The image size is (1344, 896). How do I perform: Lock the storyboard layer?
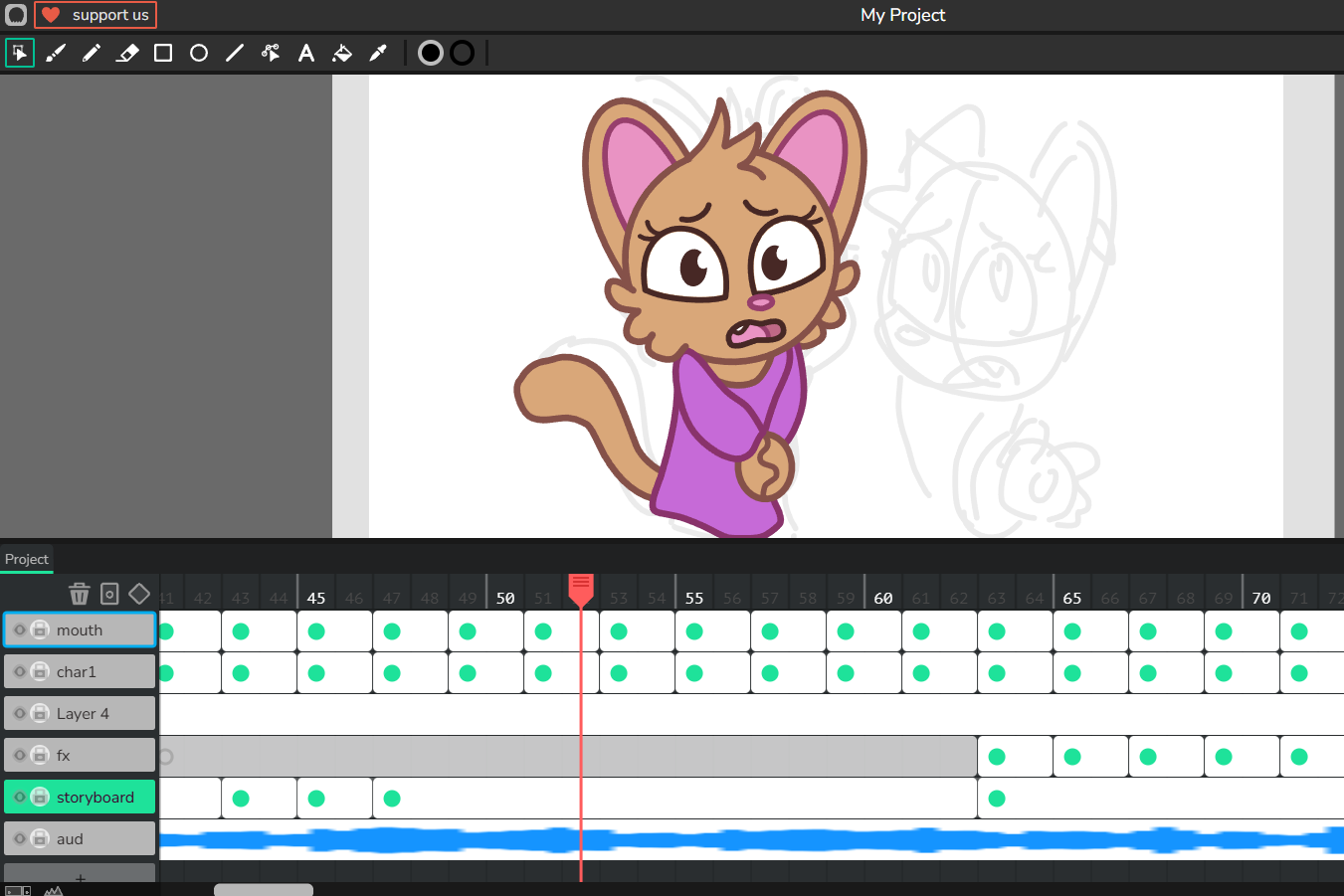pos(40,797)
